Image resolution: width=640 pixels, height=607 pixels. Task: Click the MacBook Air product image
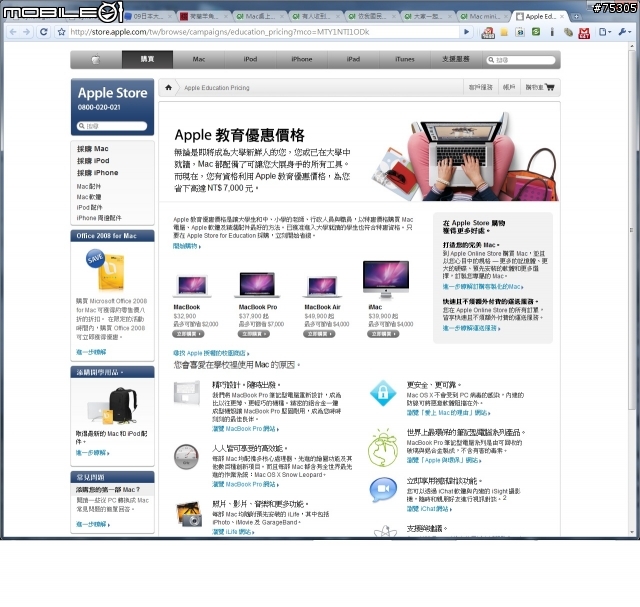point(322,286)
